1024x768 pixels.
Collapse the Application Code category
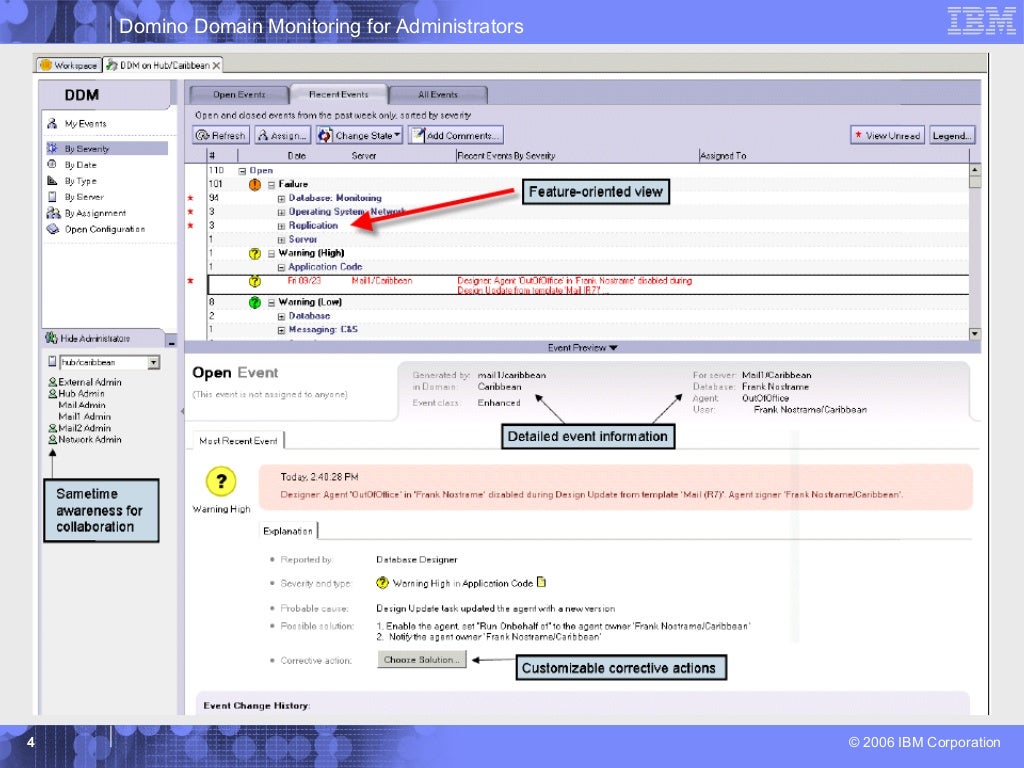281,267
